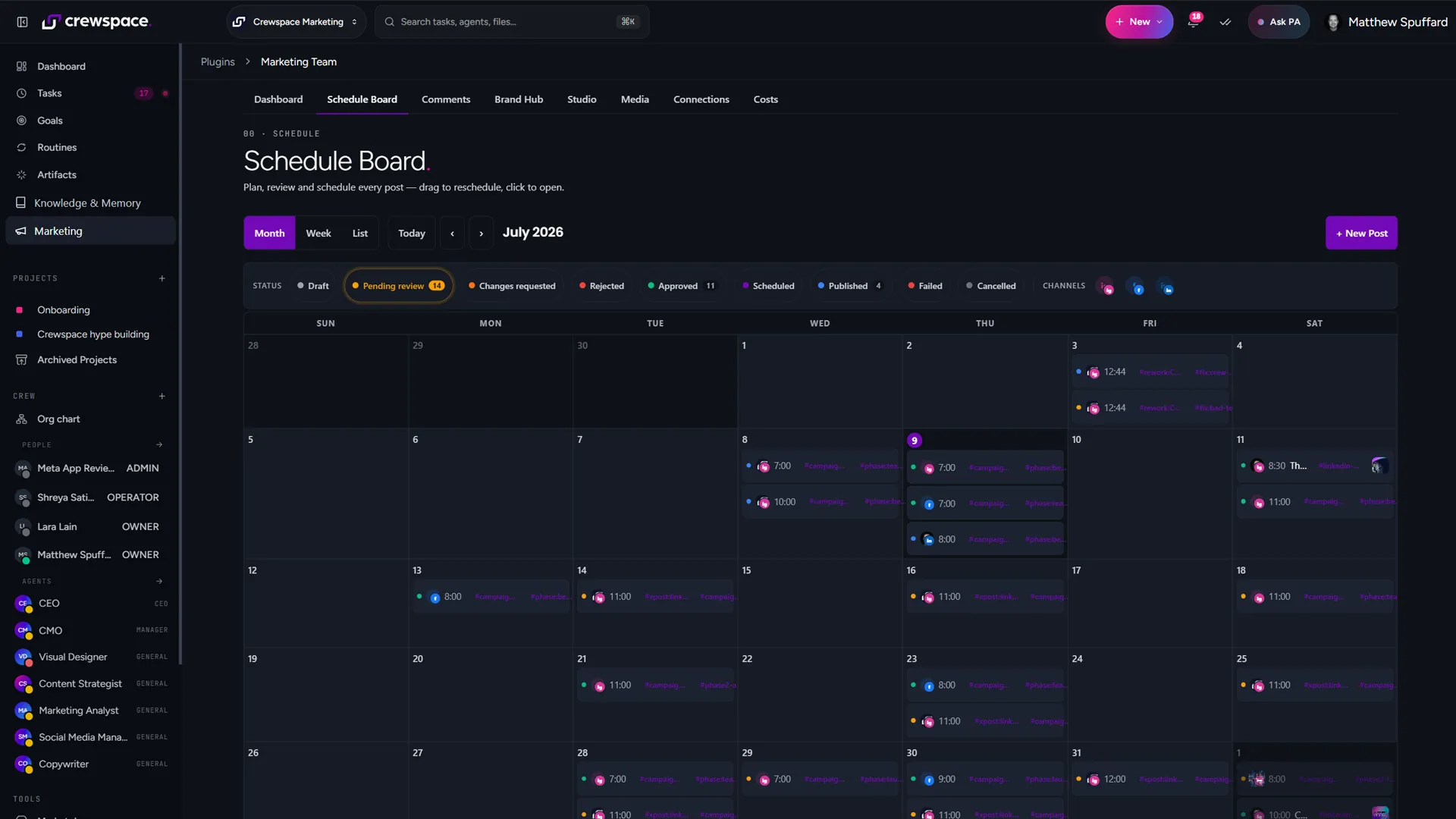Toggle the Draft status filter
The width and height of the screenshot is (1456, 819).
pyautogui.click(x=312, y=286)
